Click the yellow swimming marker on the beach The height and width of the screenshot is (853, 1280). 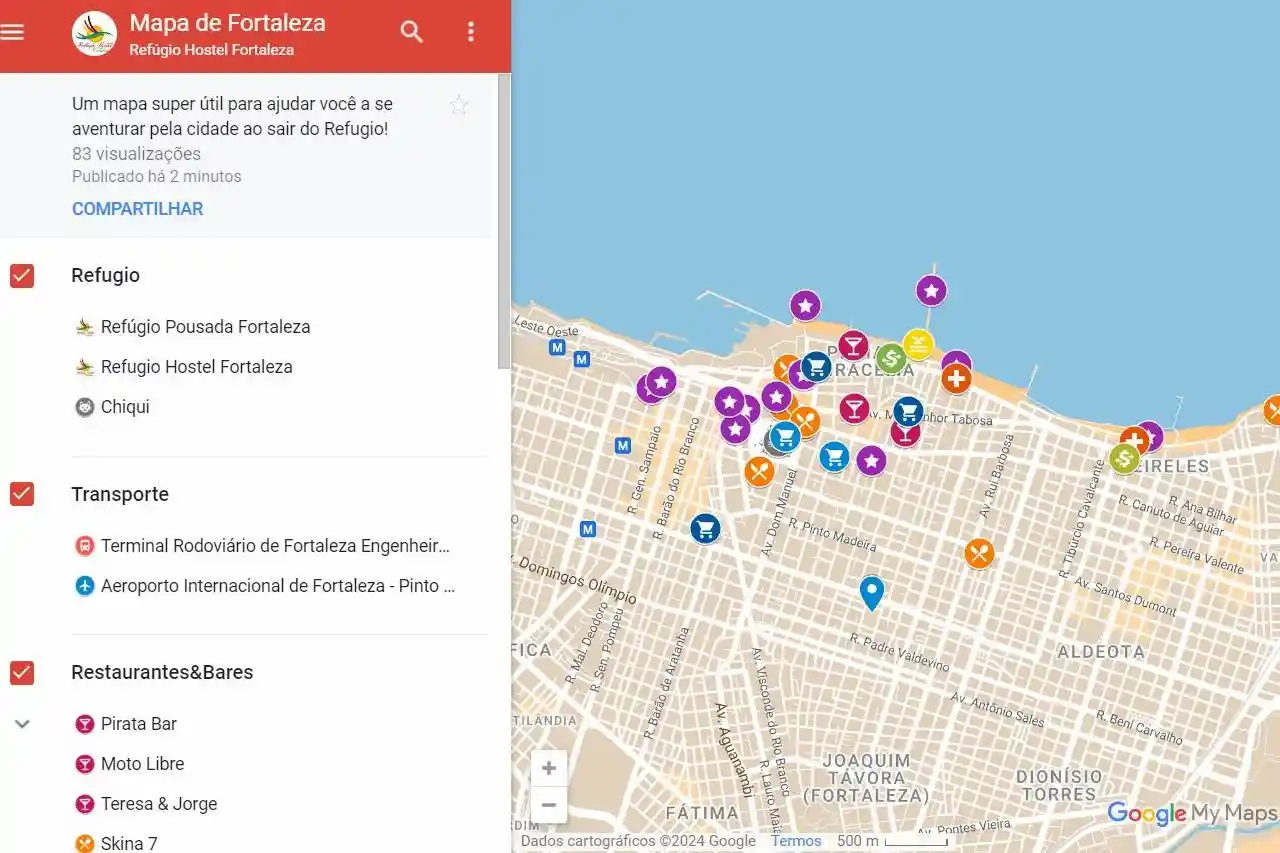[918, 344]
